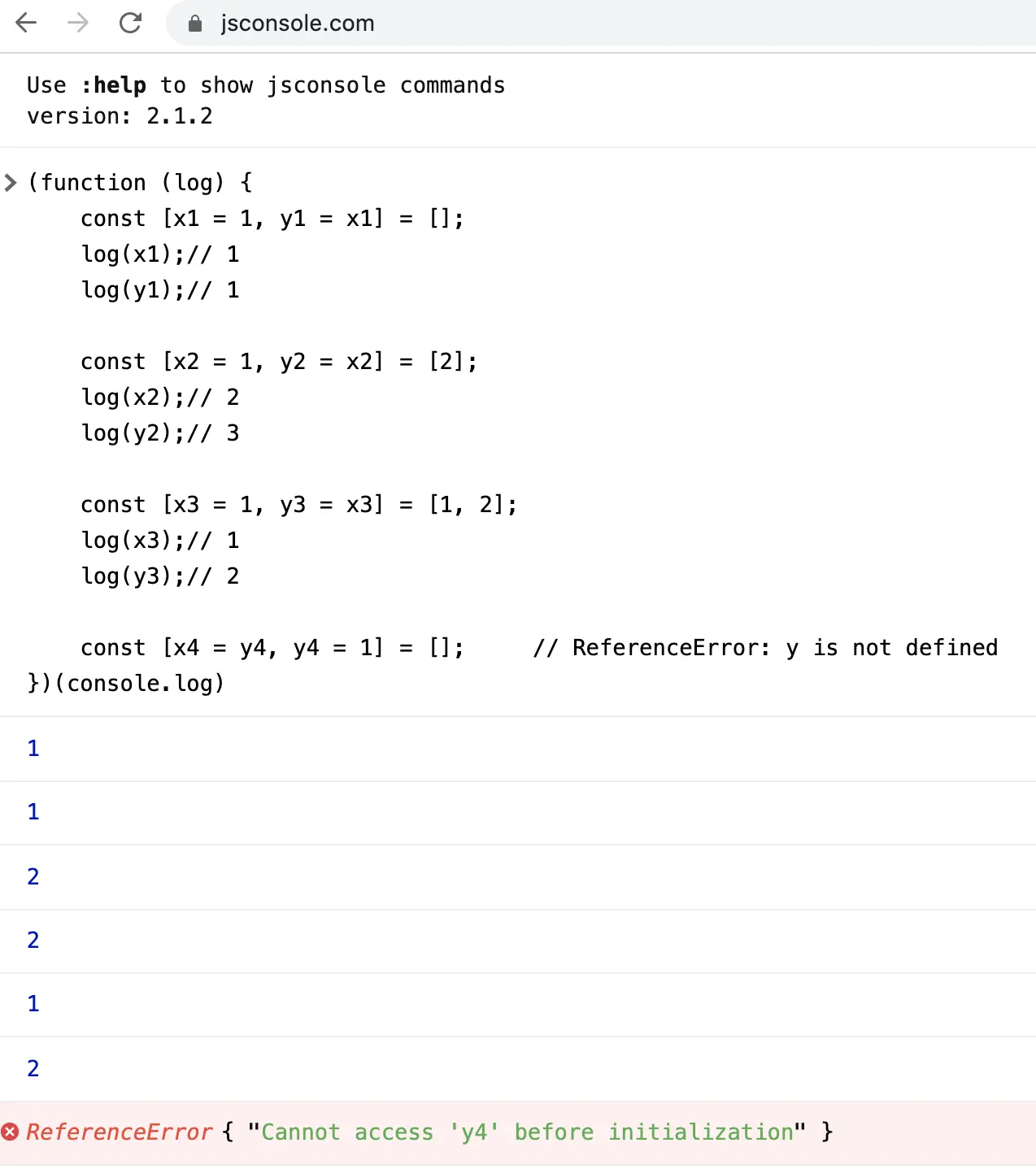The image size is (1036, 1169).
Task: Click the 'Cannot access y4' error message
Action: click(527, 1132)
